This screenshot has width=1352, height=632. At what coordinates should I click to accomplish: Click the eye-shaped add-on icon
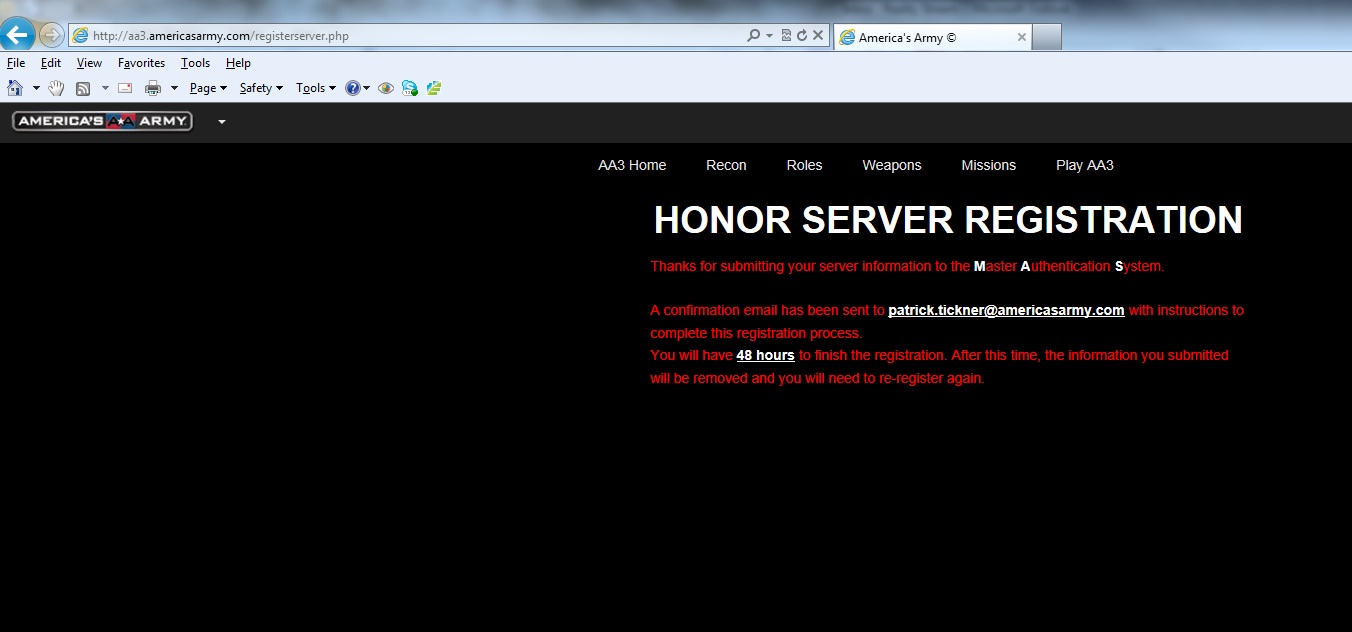pyautogui.click(x=386, y=88)
